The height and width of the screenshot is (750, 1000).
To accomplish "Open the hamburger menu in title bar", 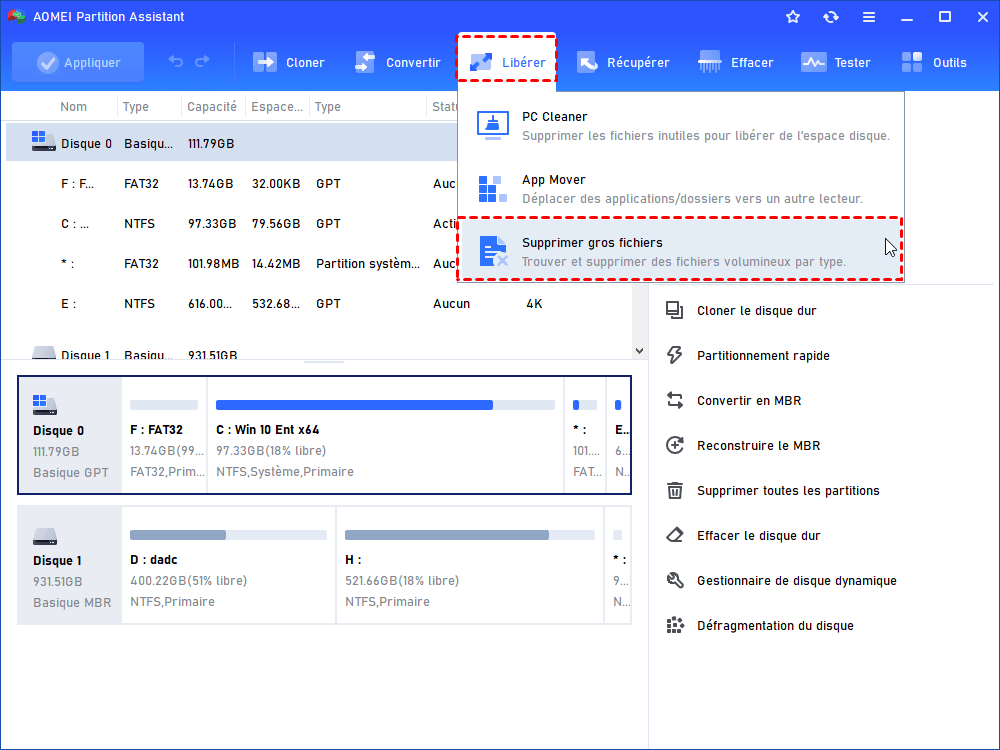I will pyautogui.click(x=869, y=17).
